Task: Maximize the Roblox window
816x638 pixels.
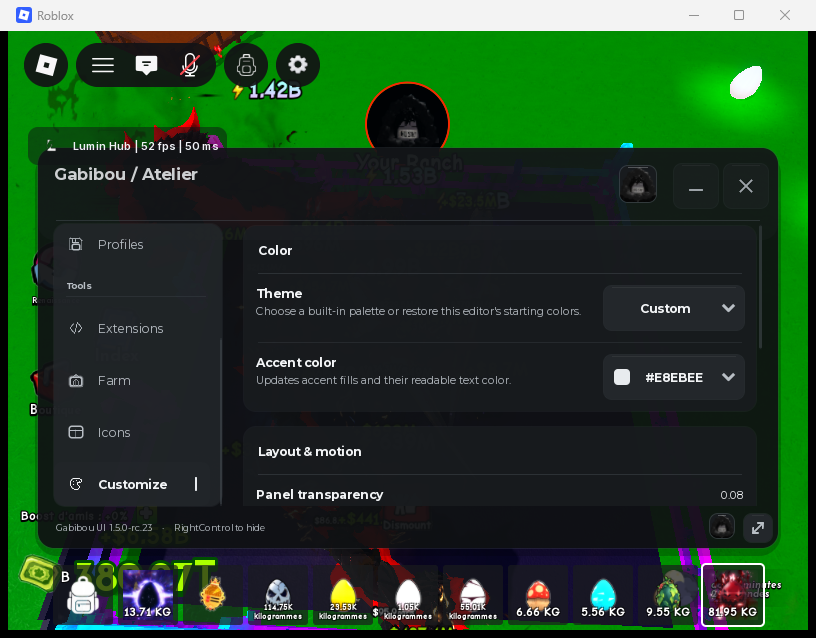Action: point(739,15)
